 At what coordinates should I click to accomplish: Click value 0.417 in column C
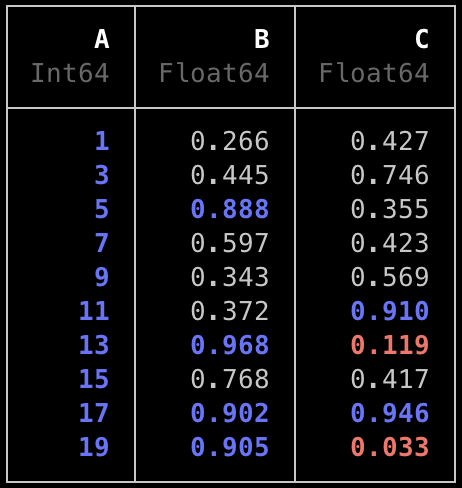point(390,379)
